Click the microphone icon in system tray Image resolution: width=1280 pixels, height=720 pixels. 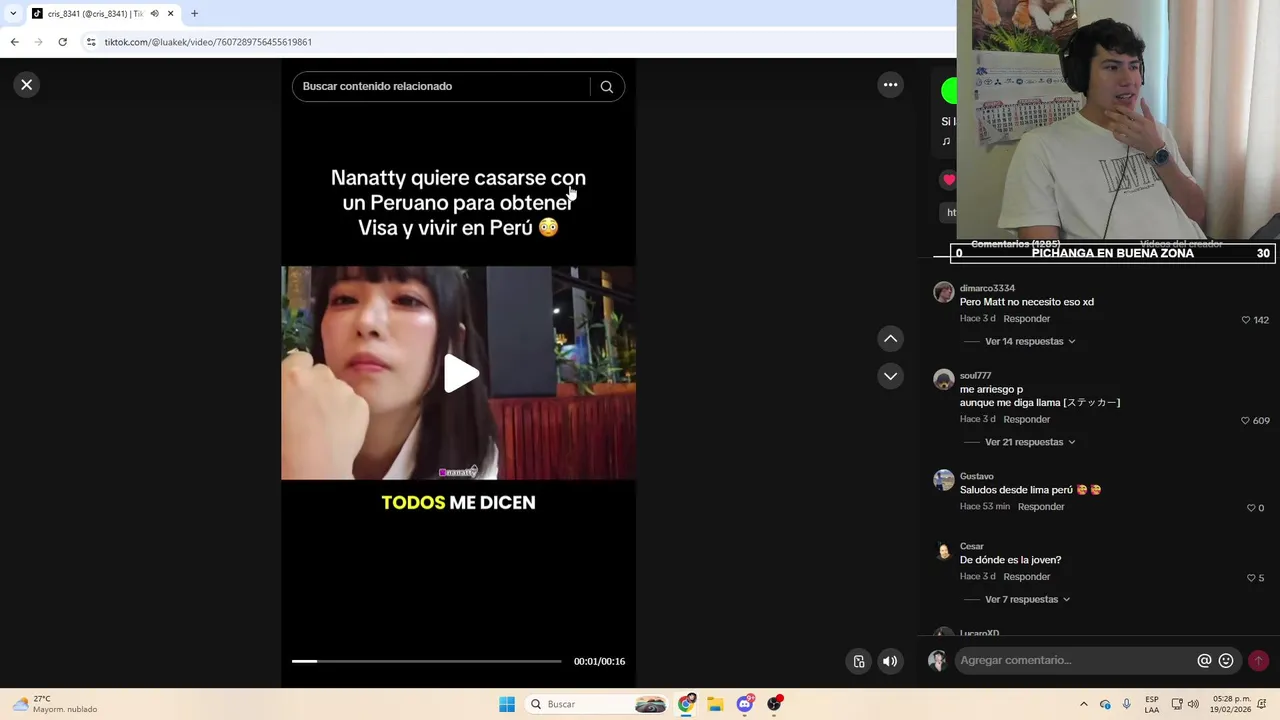[x=1127, y=704]
